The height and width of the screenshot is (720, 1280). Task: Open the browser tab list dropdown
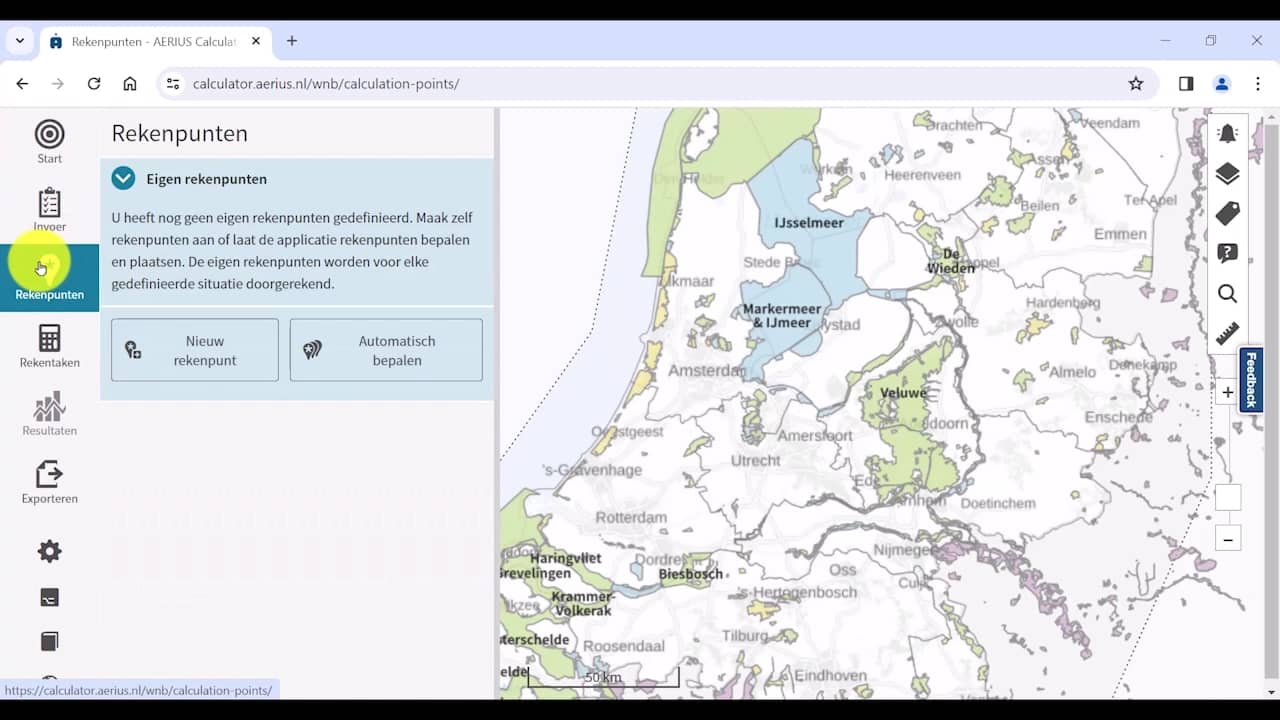click(x=19, y=41)
